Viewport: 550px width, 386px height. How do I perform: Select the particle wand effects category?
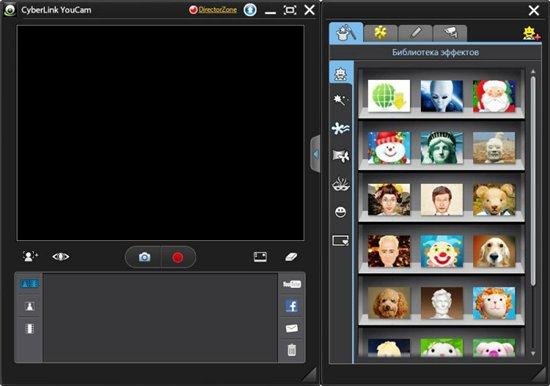tap(340, 100)
